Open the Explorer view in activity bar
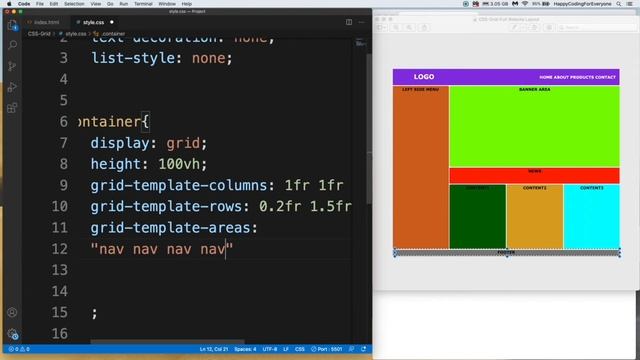 tap(12, 25)
